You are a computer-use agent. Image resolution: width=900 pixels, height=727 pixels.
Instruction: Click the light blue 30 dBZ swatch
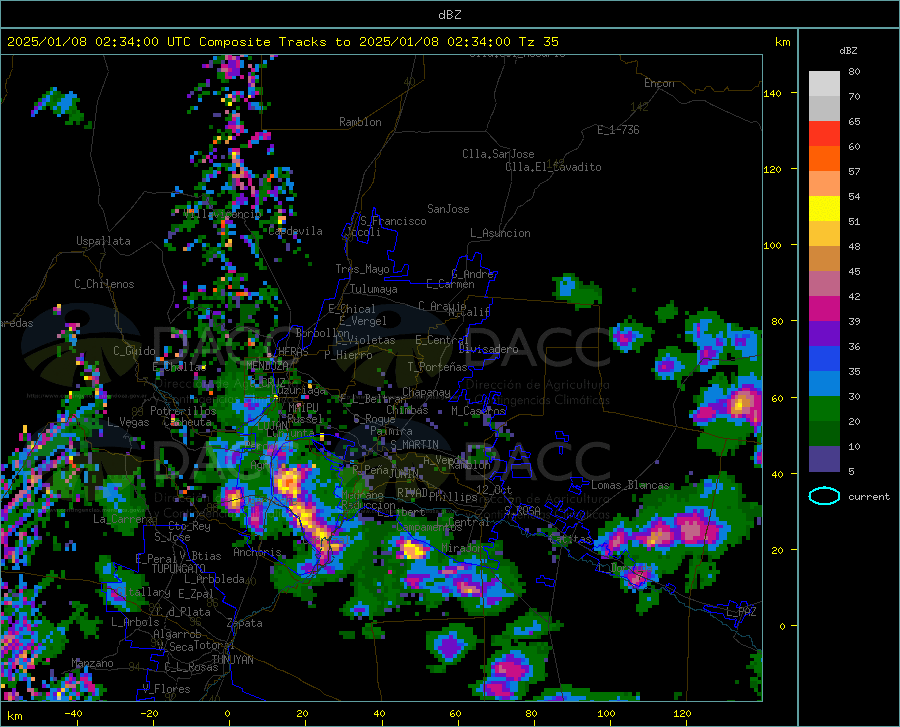pyautogui.click(x=824, y=384)
